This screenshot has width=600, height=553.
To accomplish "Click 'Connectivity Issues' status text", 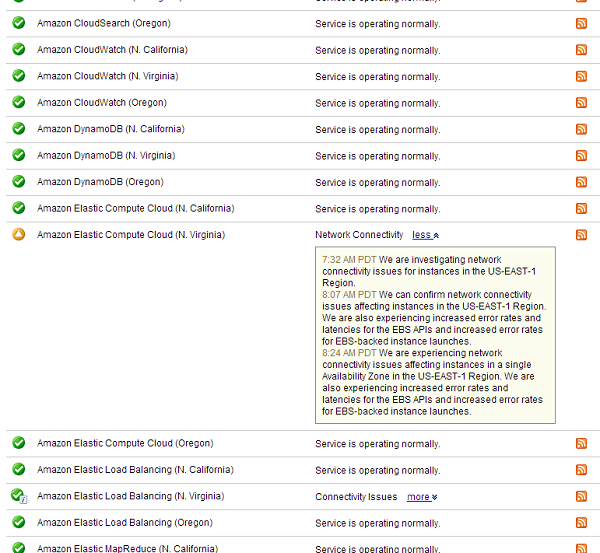I will pyautogui.click(x=356, y=497).
